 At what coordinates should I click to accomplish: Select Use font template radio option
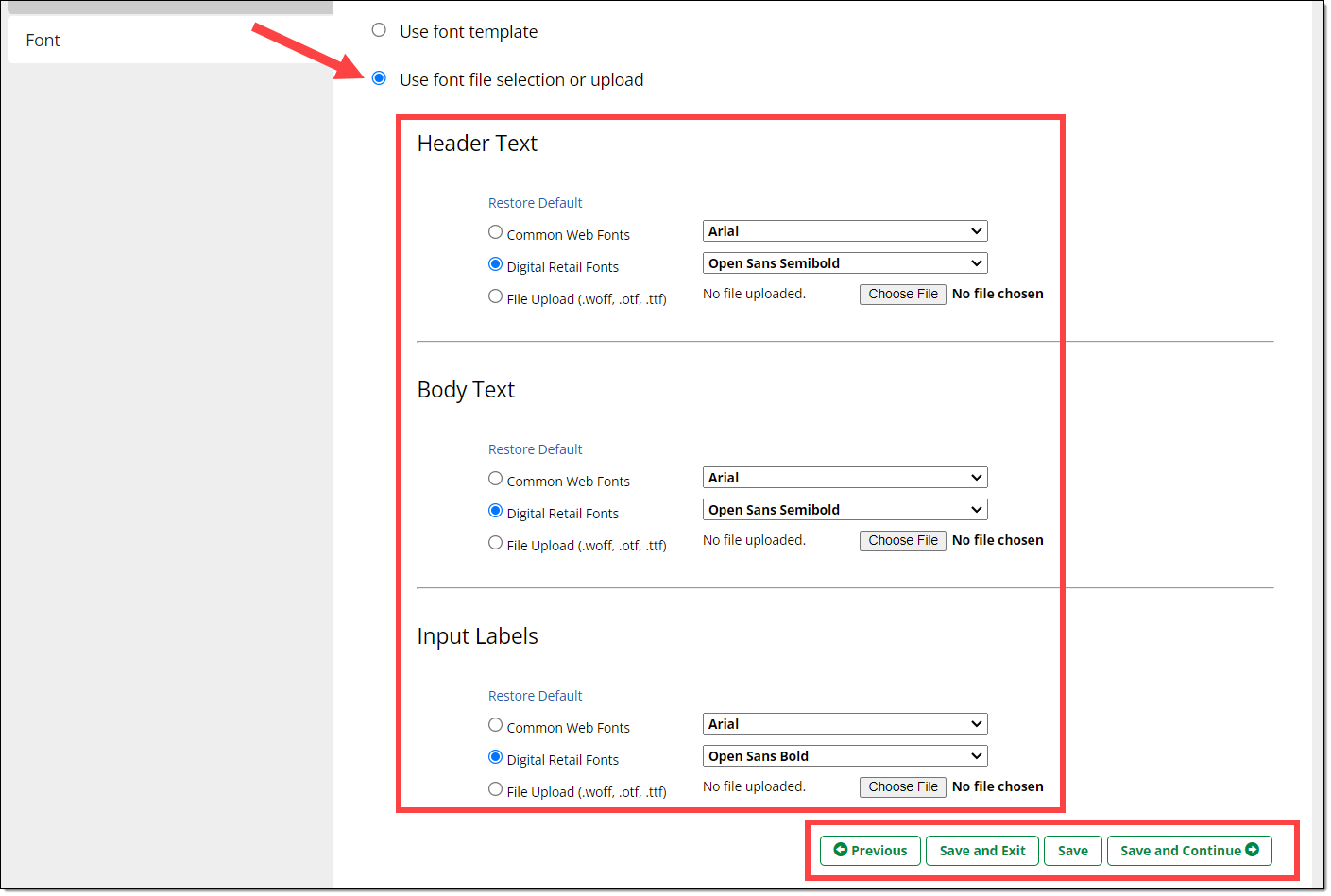tap(379, 30)
